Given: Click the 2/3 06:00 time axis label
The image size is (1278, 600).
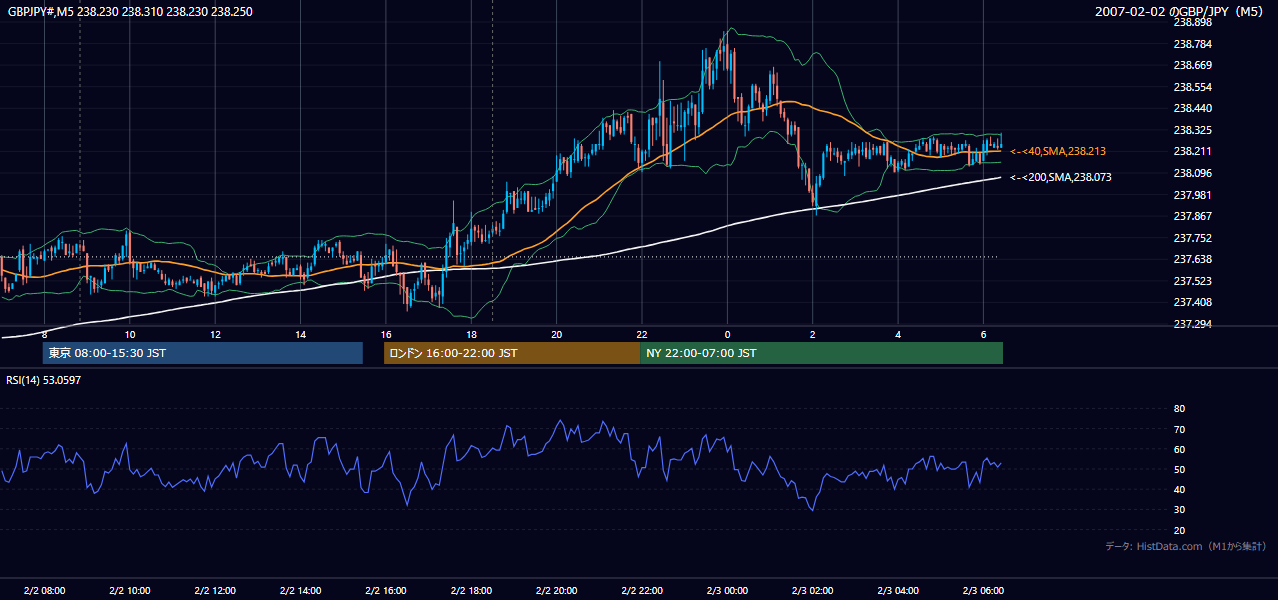Looking at the screenshot, I should click(983, 590).
